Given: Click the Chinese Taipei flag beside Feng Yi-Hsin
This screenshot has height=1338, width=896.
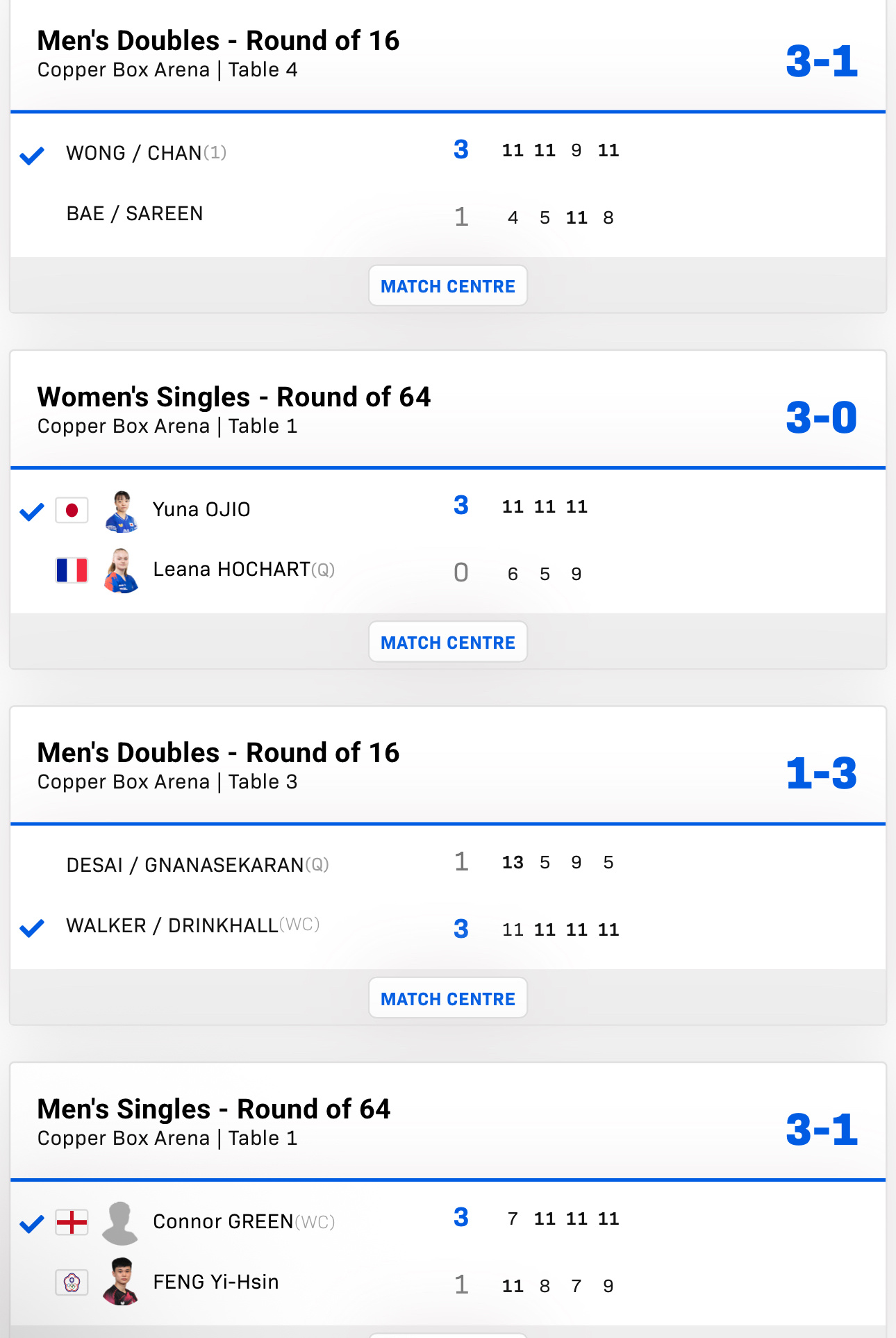Looking at the screenshot, I should point(72,1282).
